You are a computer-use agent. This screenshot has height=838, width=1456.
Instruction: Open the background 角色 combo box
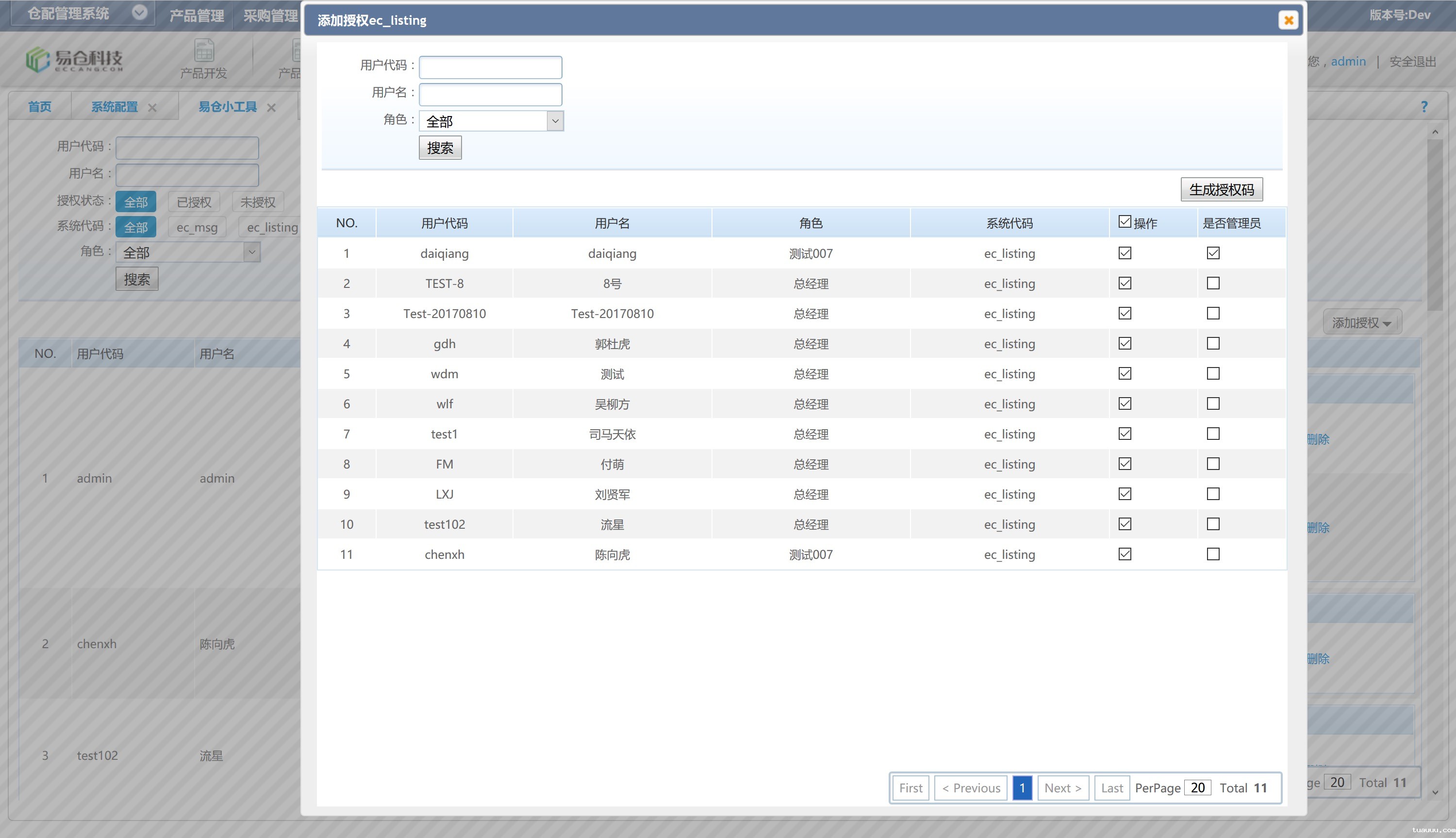point(188,252)
